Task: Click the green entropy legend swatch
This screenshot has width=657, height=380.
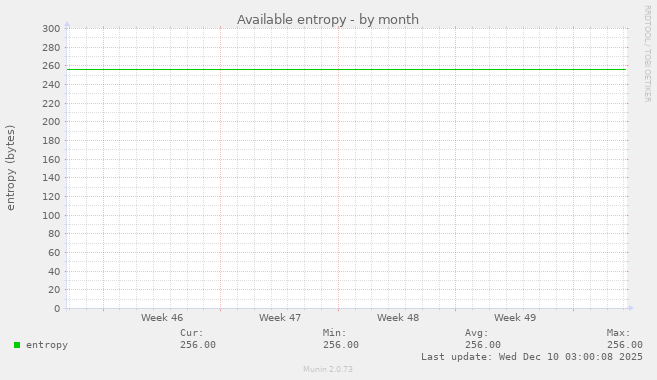Action: point(17,345)
